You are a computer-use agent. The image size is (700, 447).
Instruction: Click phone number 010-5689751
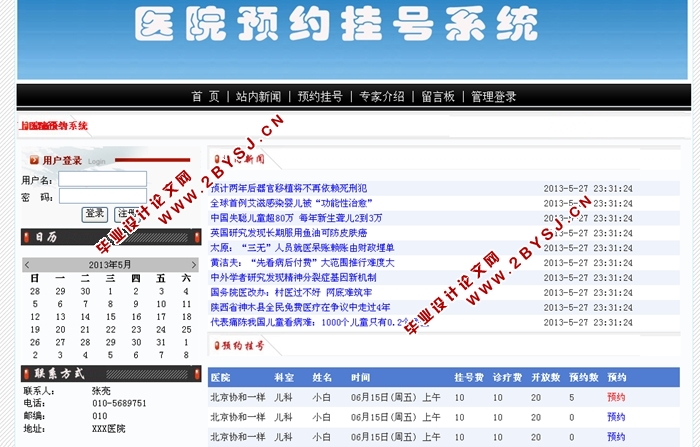tap(119, 403)
